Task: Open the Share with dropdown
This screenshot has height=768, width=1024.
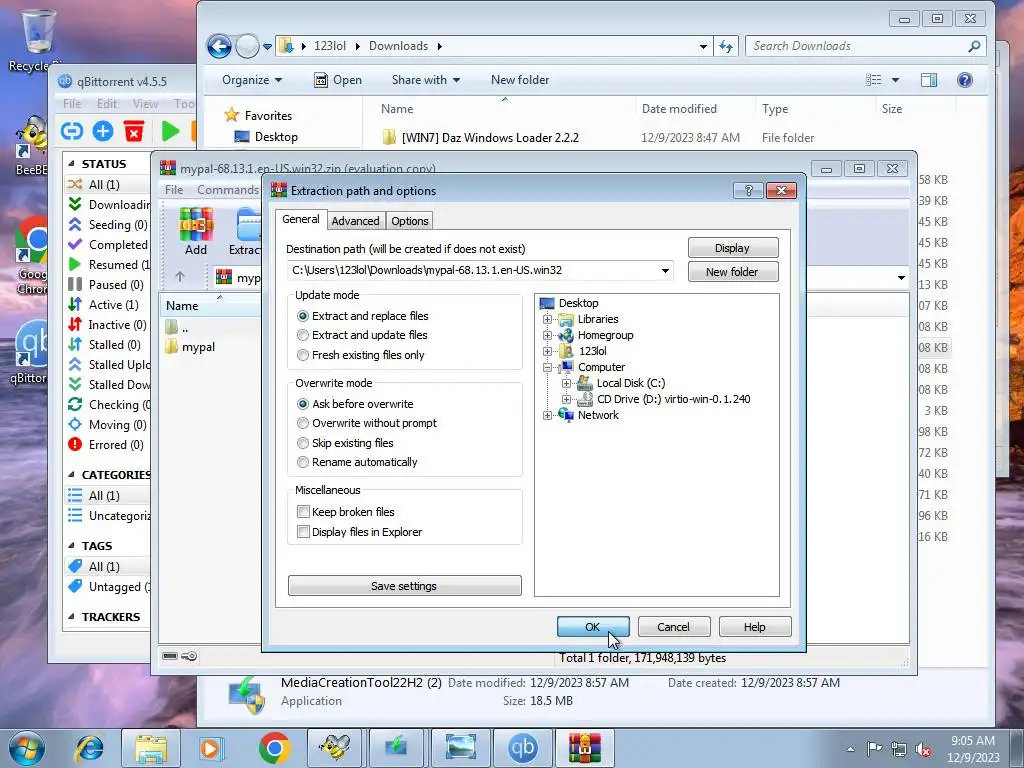Action: pyautogui.click(x=426, y=80)
